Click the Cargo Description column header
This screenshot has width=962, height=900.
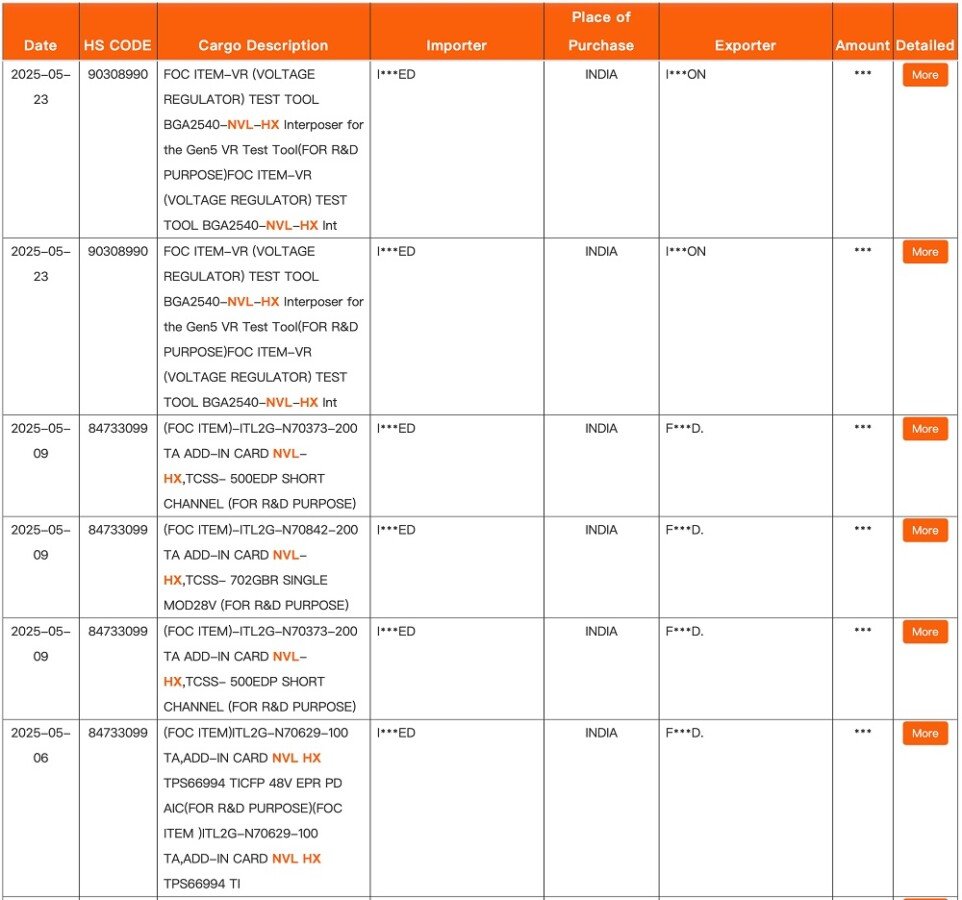coord(263,45)
